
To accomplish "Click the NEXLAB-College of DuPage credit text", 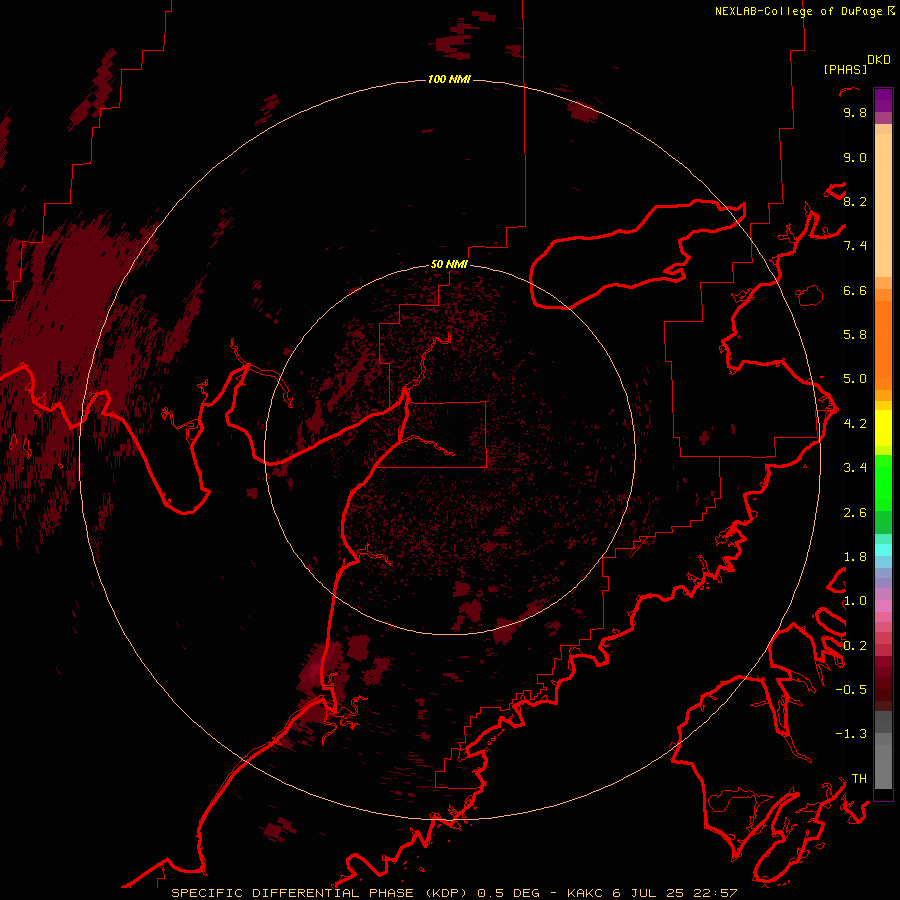I will pos(798,11).
